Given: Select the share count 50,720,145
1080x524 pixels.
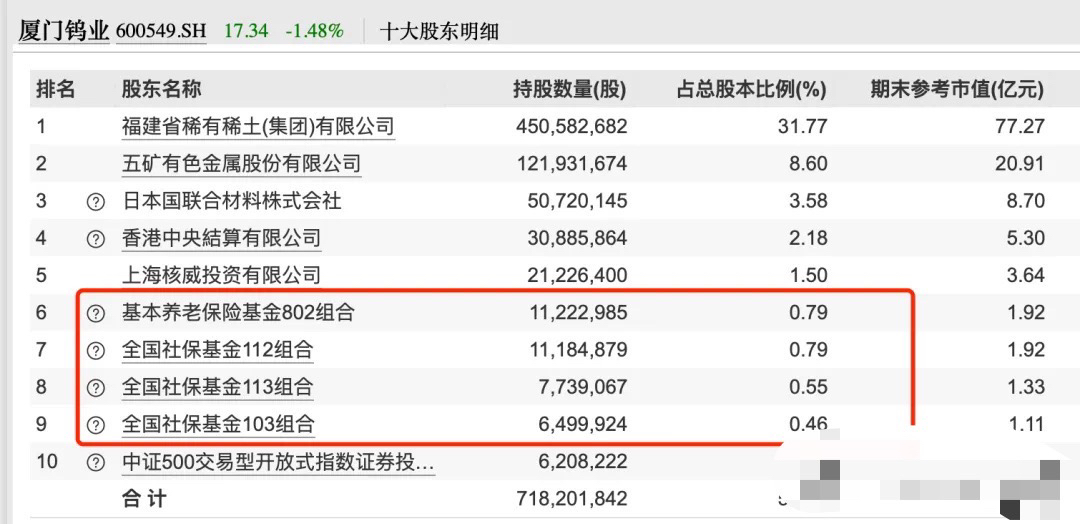Looking at the screenshot, I should (577, 201).
